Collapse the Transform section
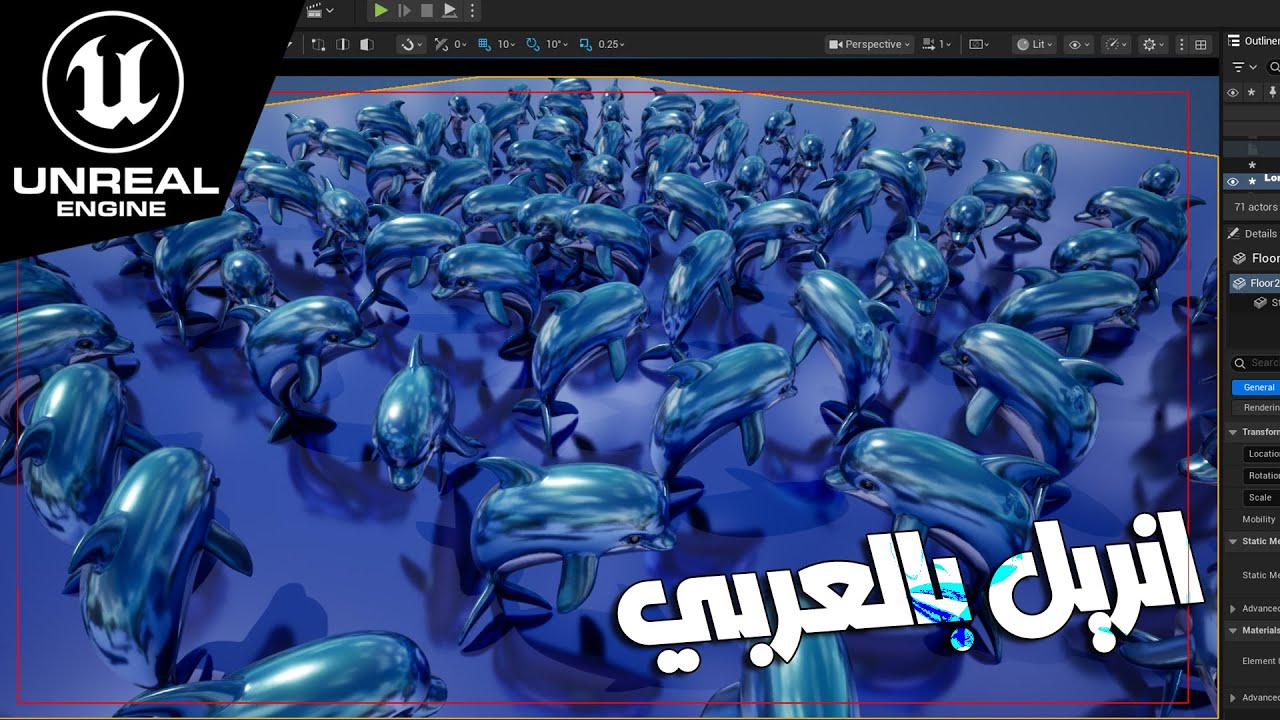Viewport: 1280px width, 720px height. (x=1233, y=432)
